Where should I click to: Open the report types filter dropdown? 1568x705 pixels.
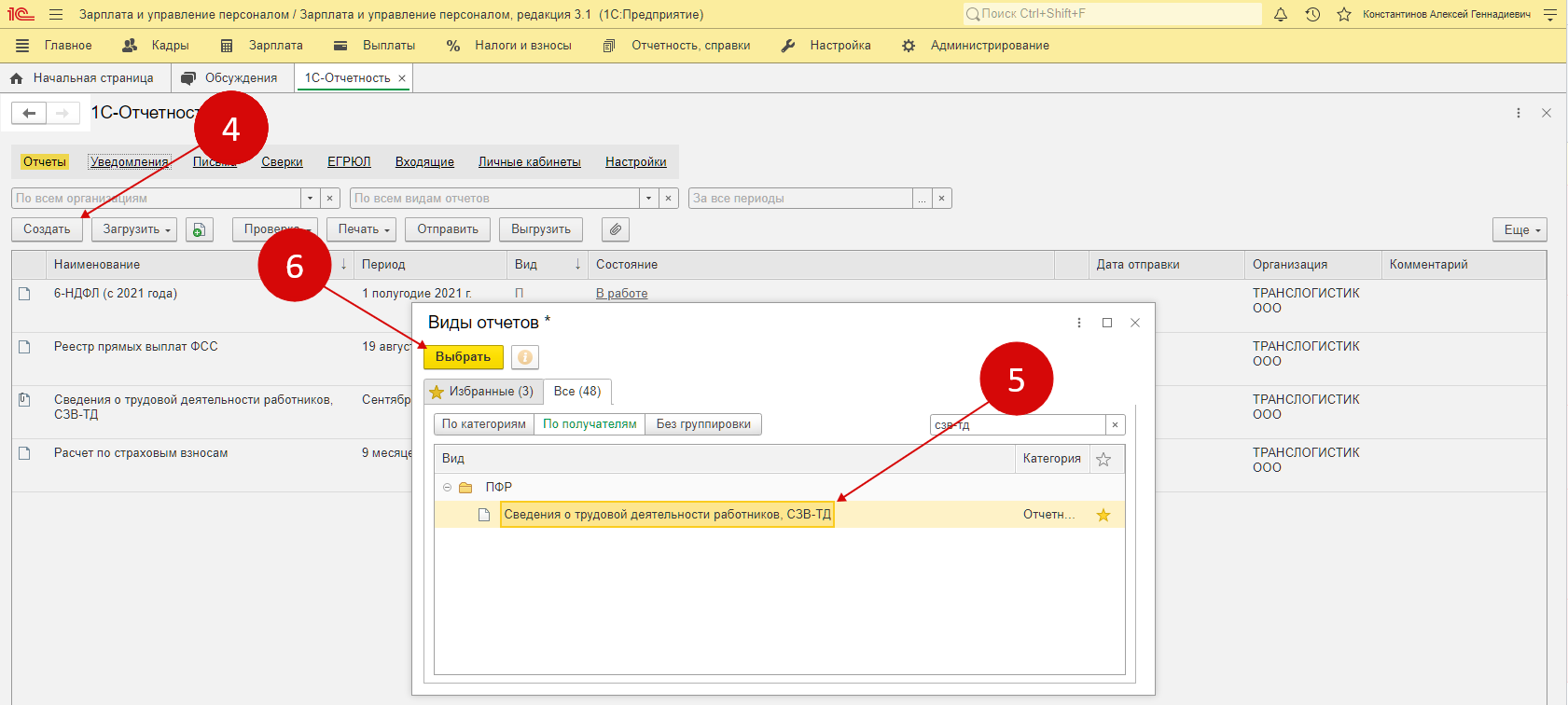(649, 199)
